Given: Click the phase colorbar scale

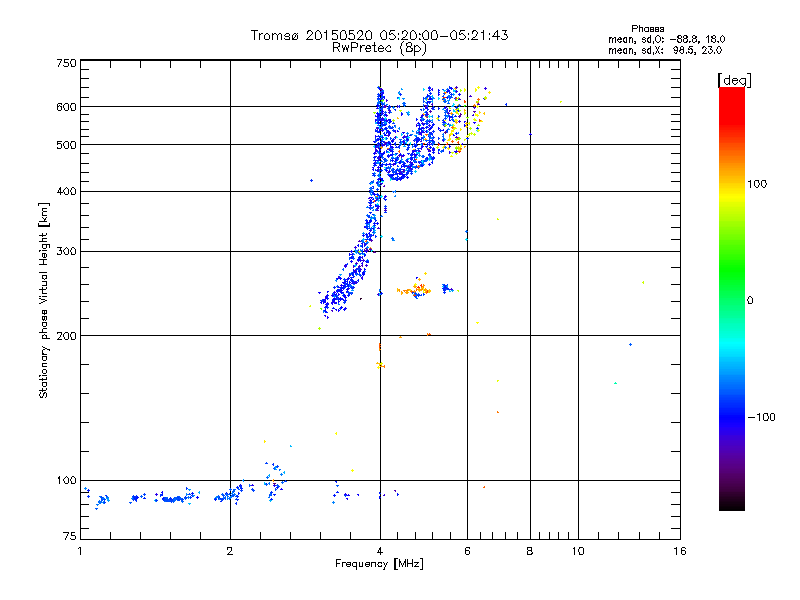Looking at the screenshot, I should (732, 299).
